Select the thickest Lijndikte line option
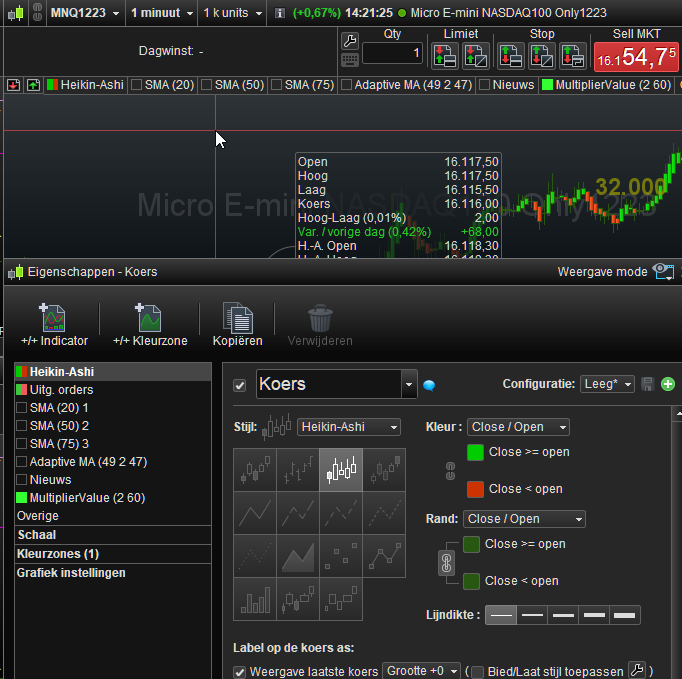682x679 pixels. (625, 615)
